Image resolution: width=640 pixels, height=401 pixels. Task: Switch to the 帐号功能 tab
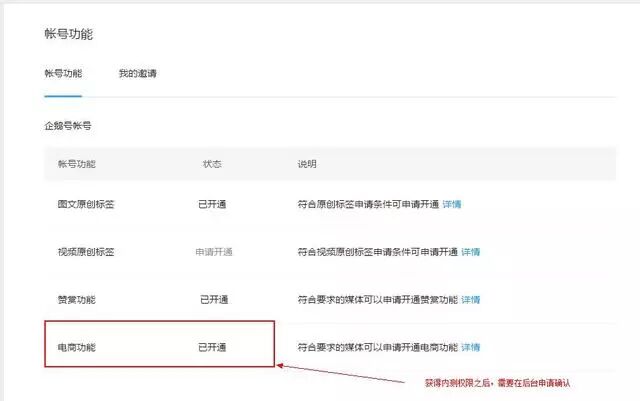click(63, 74)
